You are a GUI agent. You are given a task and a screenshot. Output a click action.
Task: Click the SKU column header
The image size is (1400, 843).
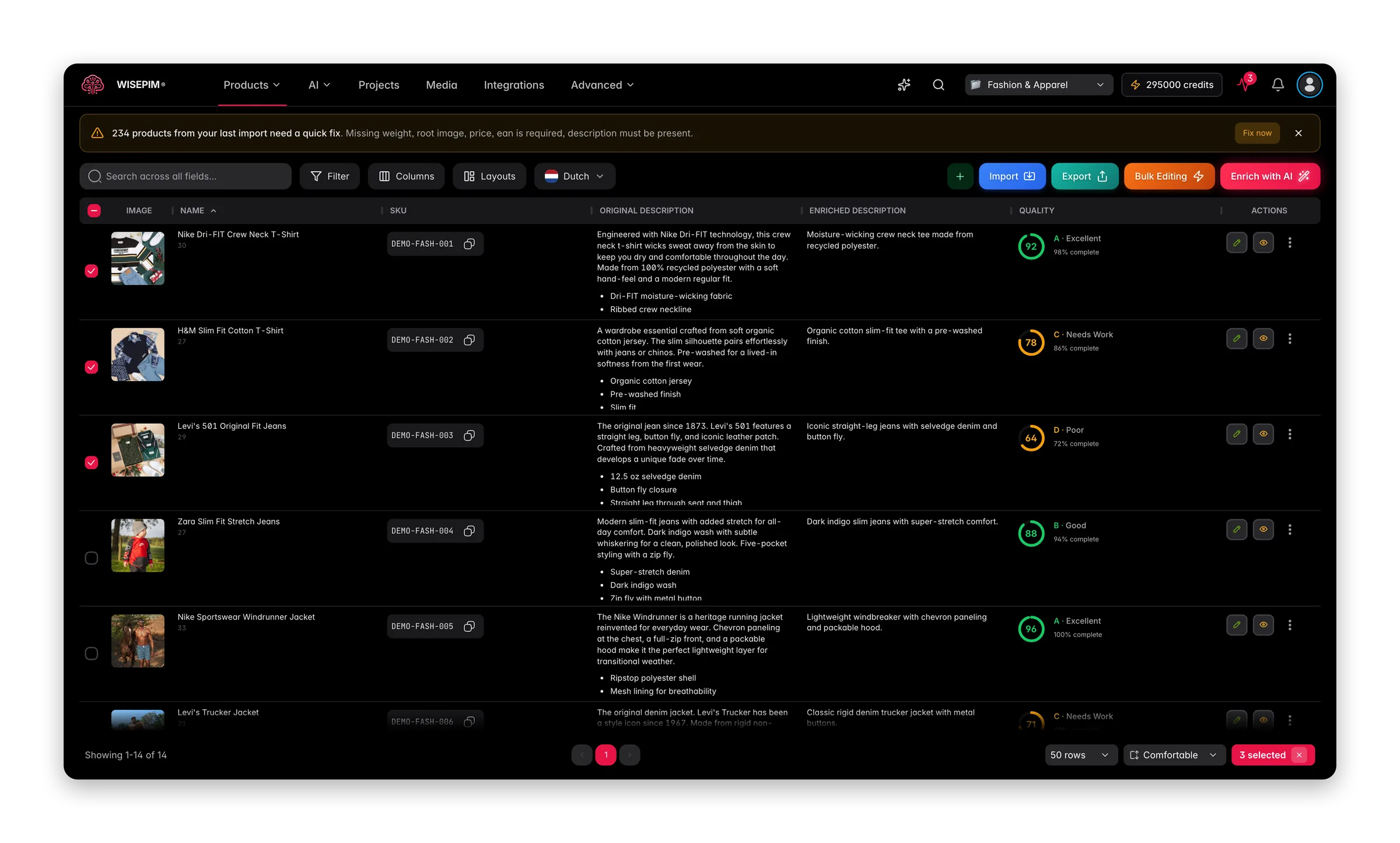398,211
